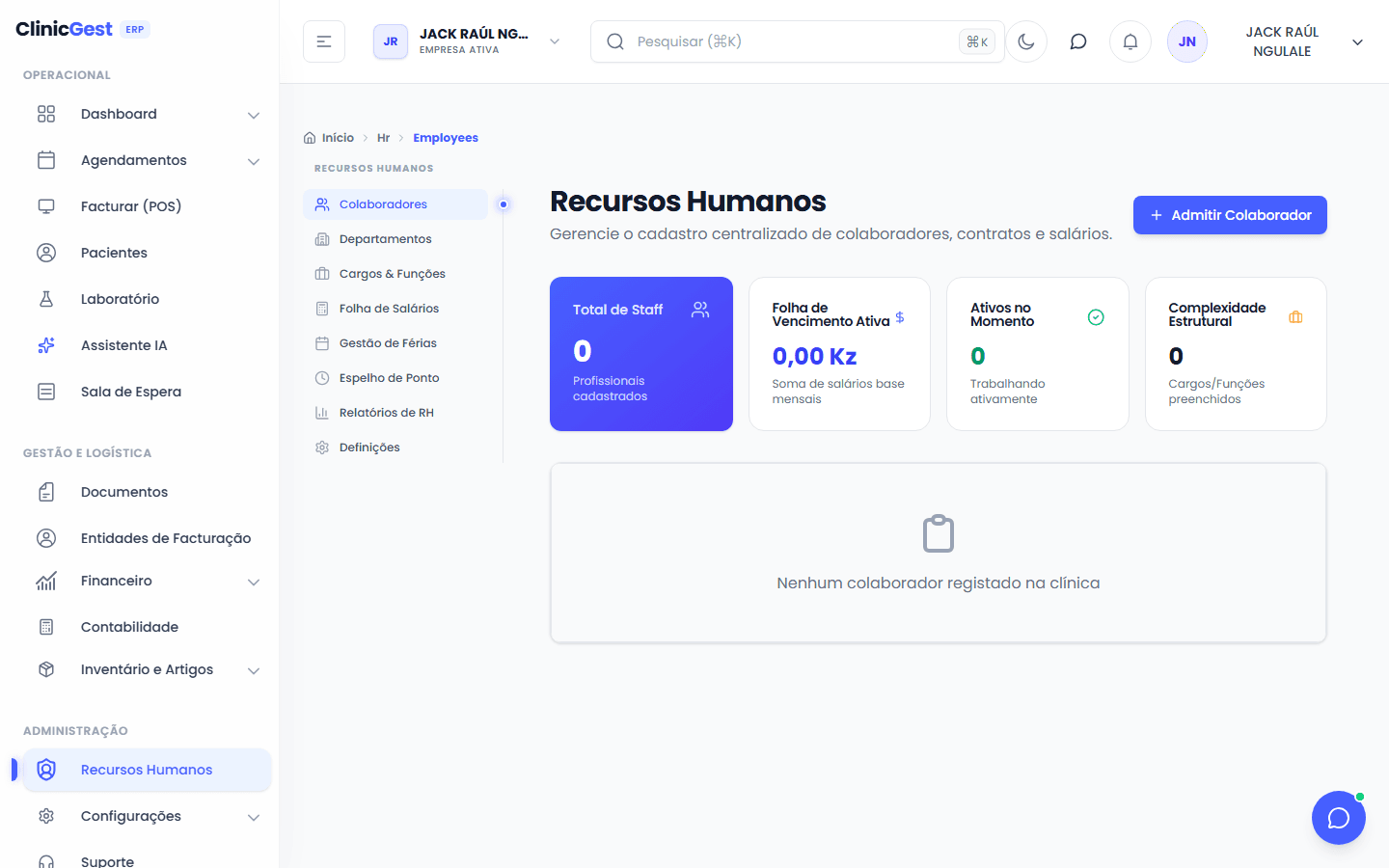Viewport: 1389px width, 868px height.
Task: Click the people icon on Total de Staff
Action: 700,310
